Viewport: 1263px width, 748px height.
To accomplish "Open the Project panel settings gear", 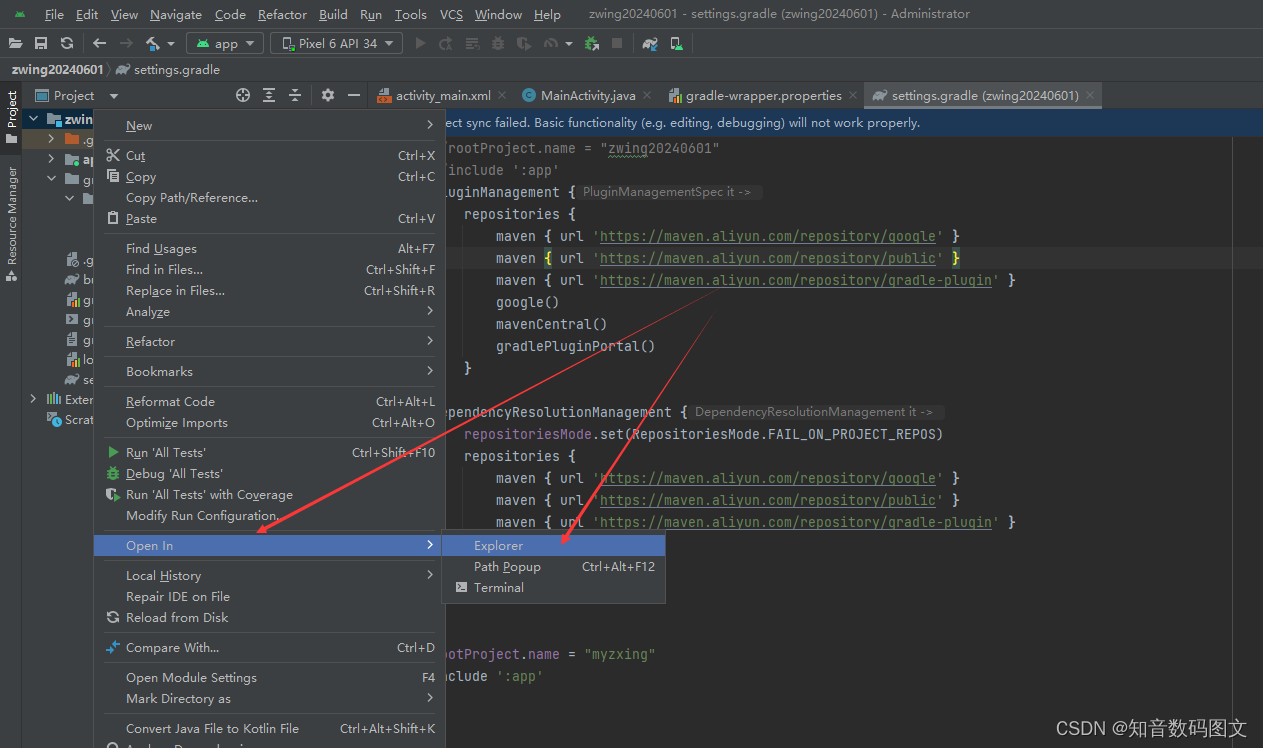I will click(329, 95).
